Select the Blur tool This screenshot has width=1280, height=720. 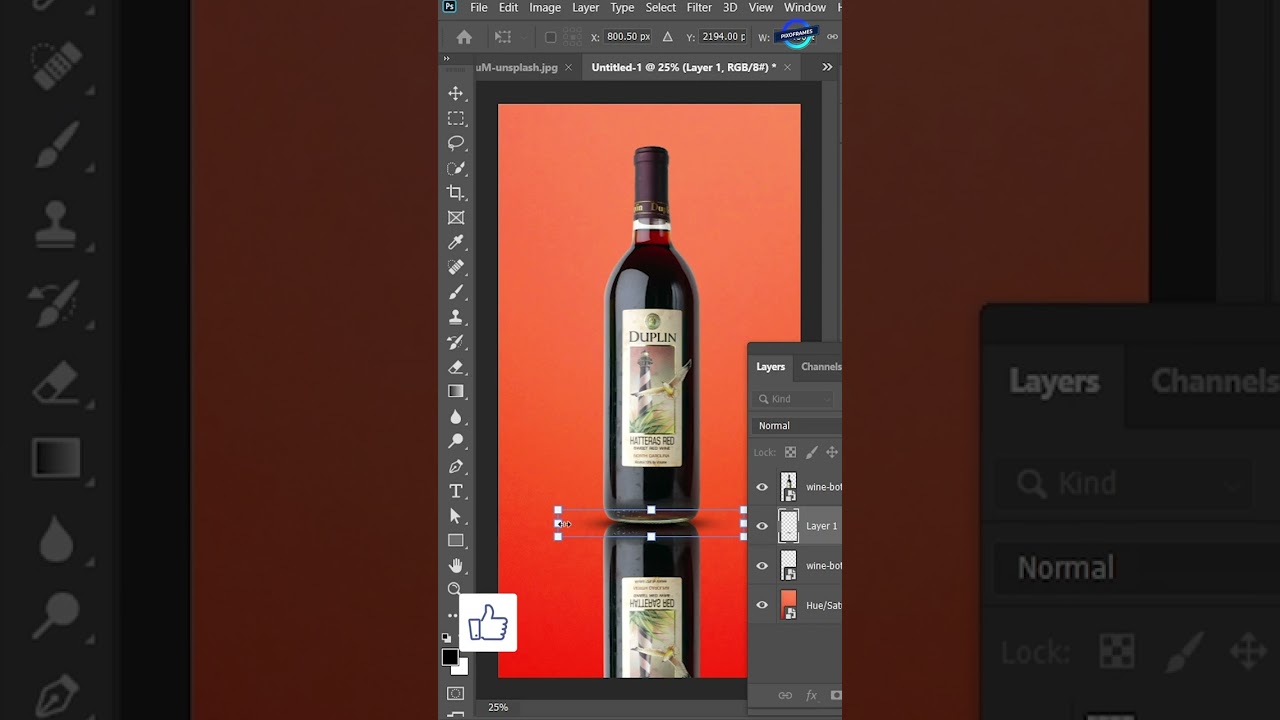coord(456,416)
